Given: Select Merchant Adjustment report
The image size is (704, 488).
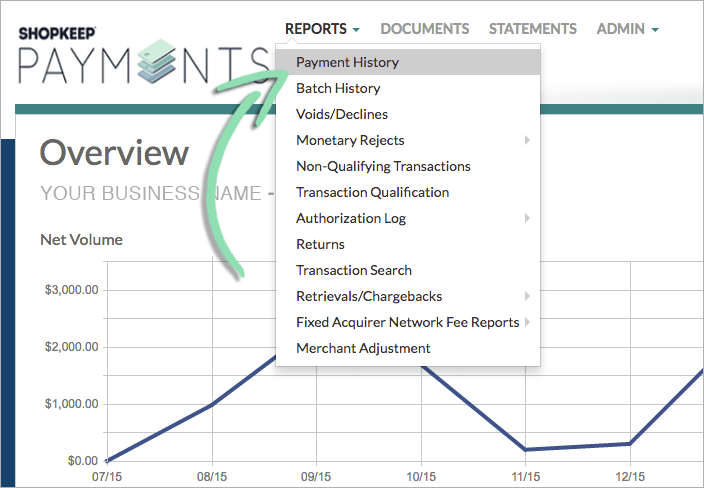Looking at the screenshot, I should (408, 348).
